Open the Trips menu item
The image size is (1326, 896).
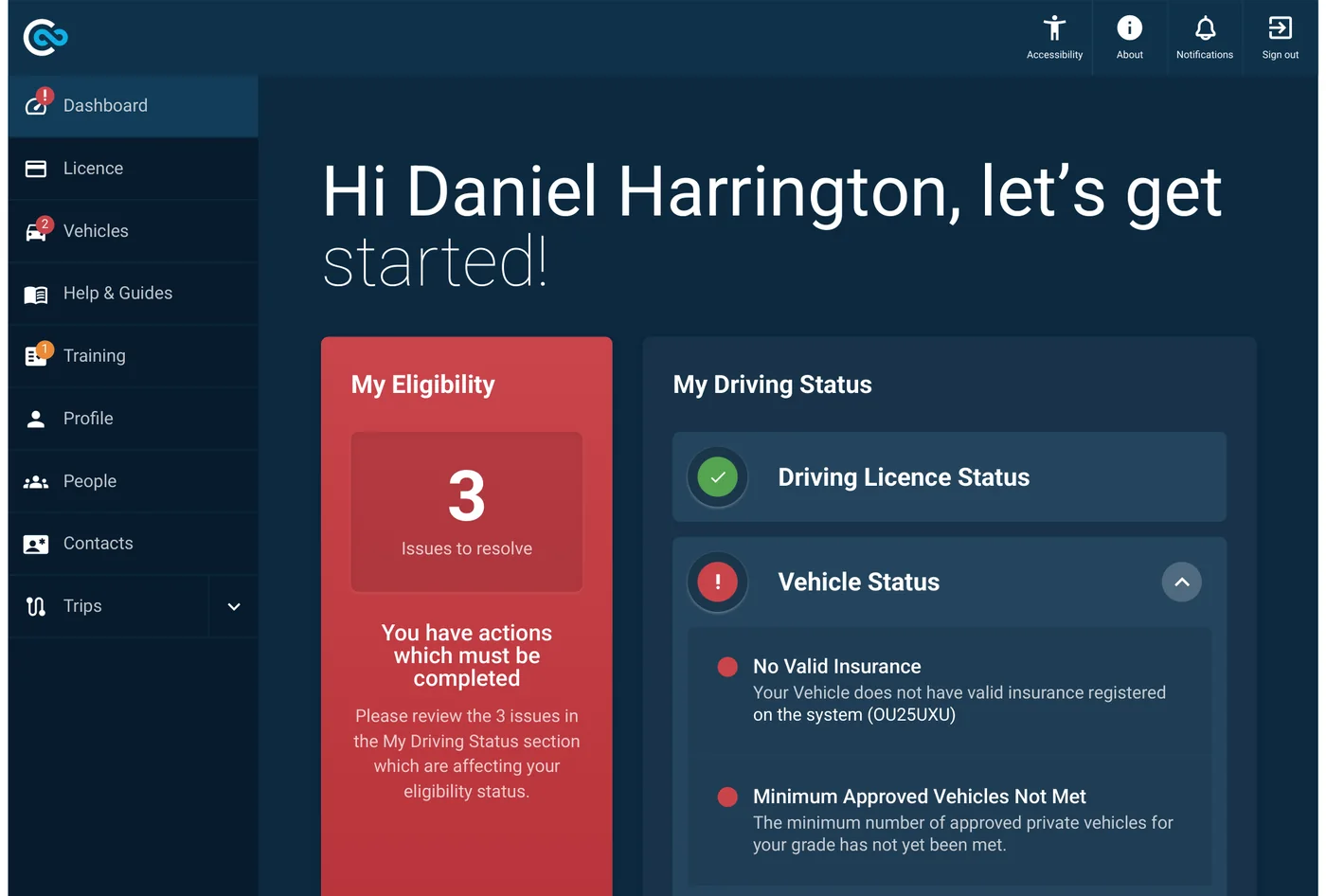point(108,606)
